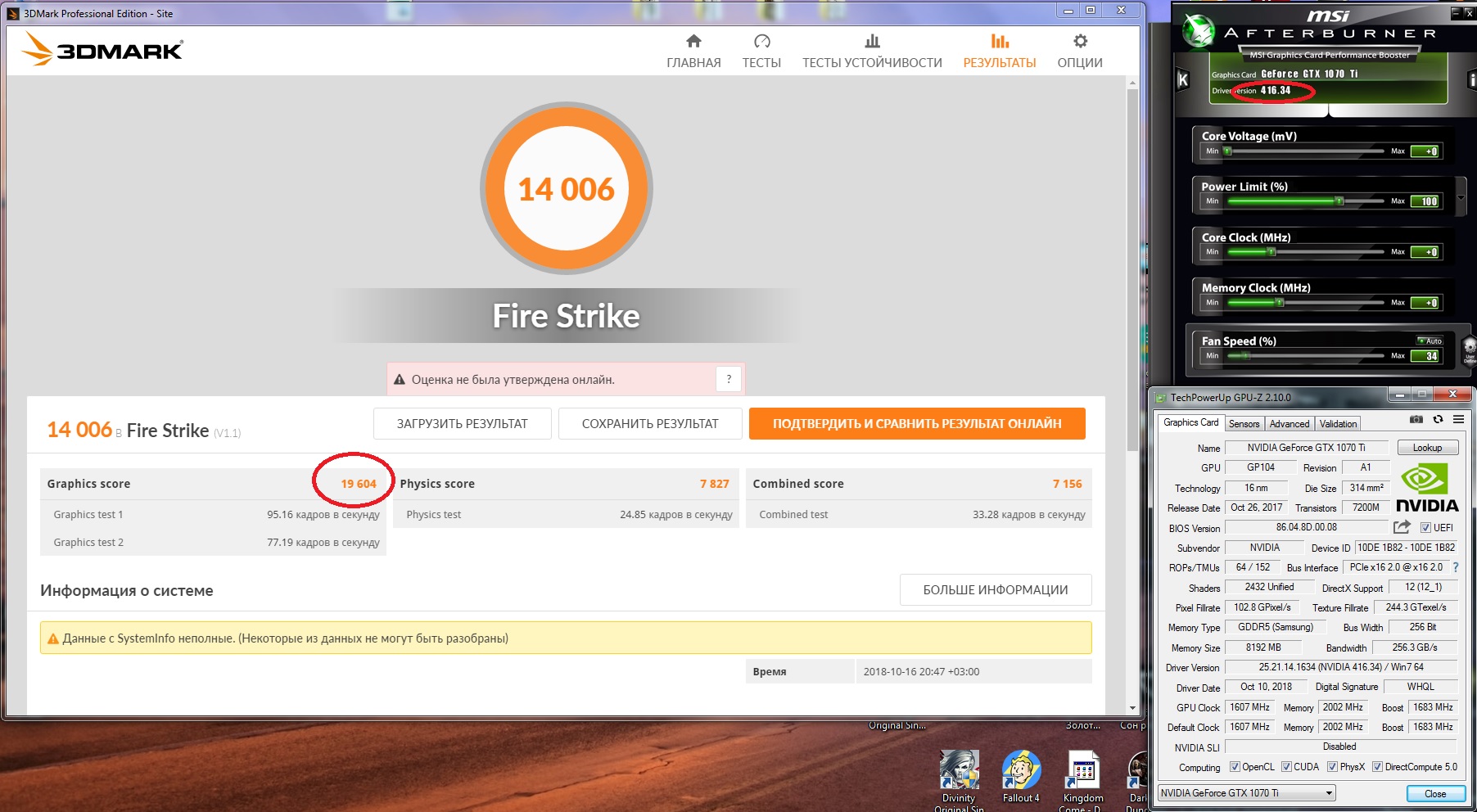Click the Lookup button in GPU-Z
1477x812 pixels.
[x=1427, y=448]
